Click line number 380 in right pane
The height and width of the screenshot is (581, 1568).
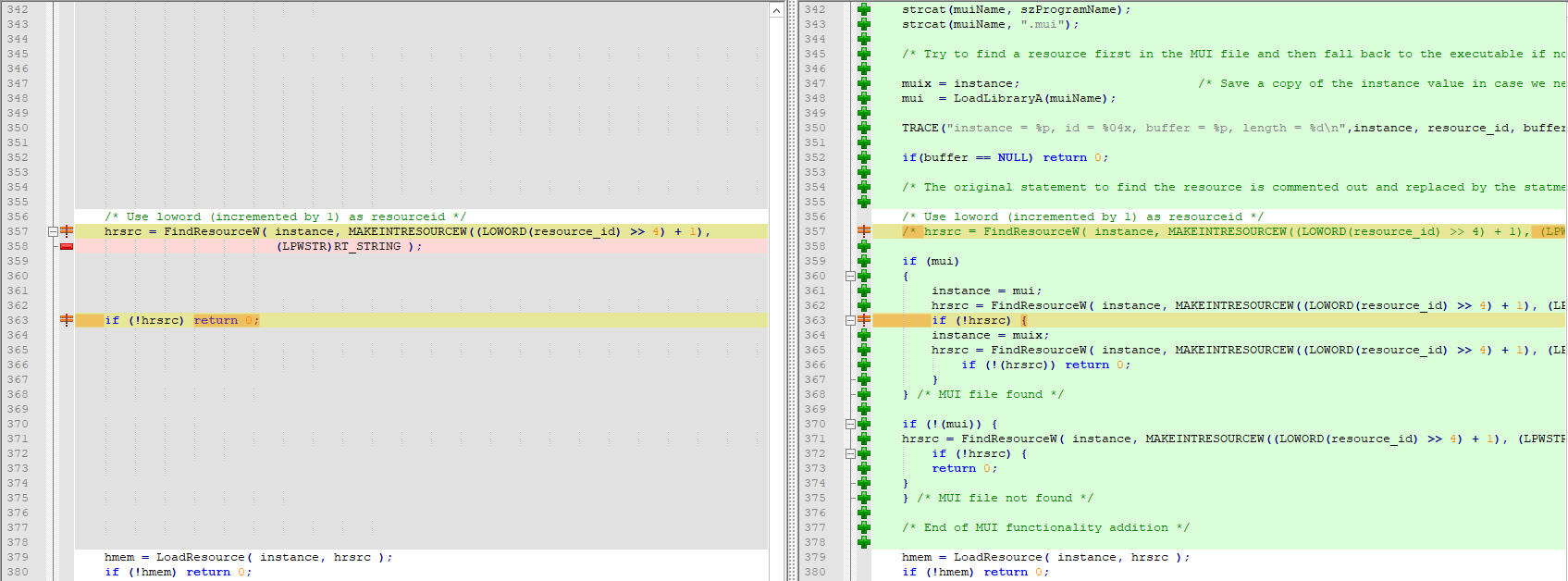(x=815, y=572)
